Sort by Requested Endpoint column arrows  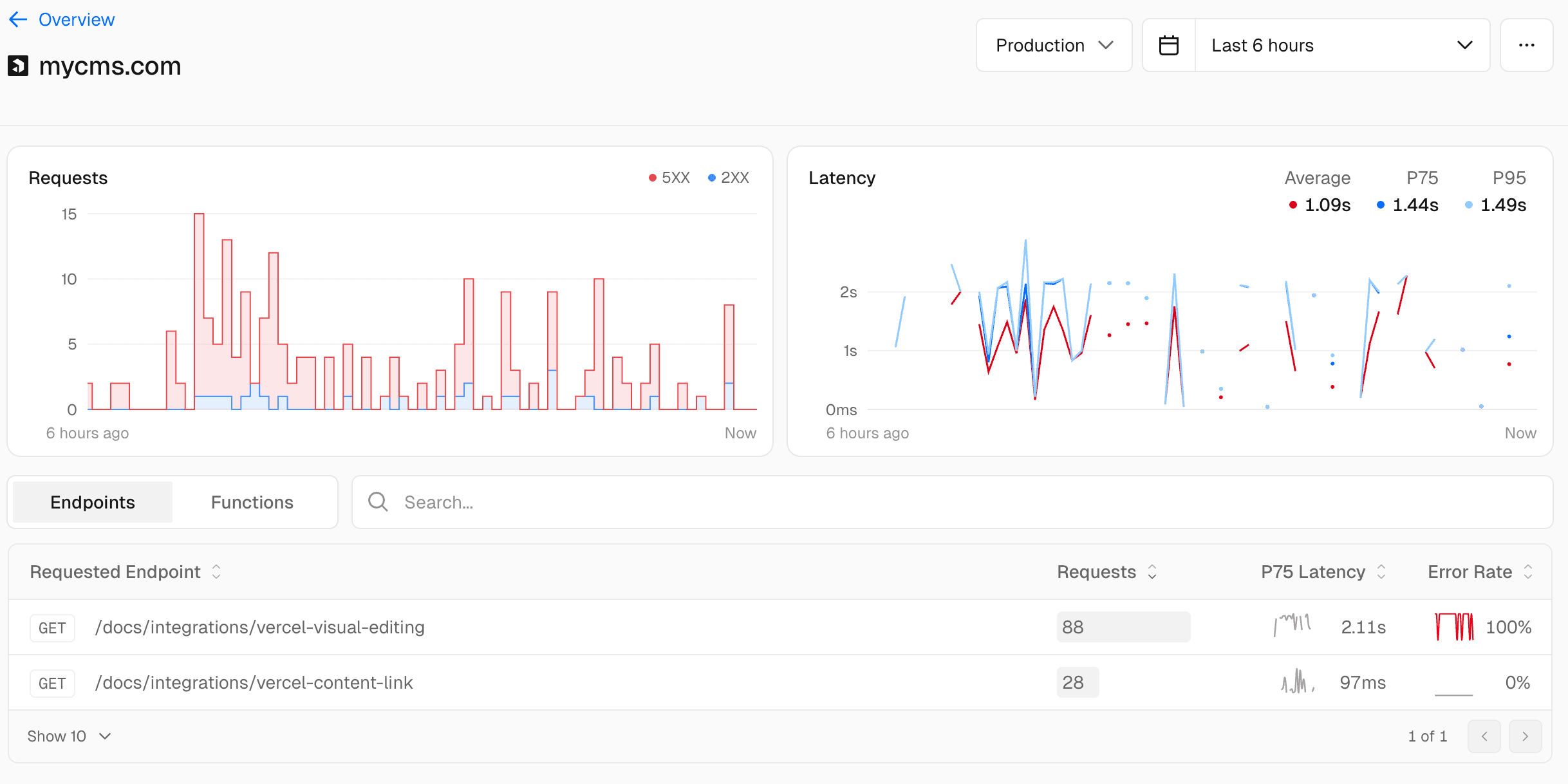pos(216,572)
